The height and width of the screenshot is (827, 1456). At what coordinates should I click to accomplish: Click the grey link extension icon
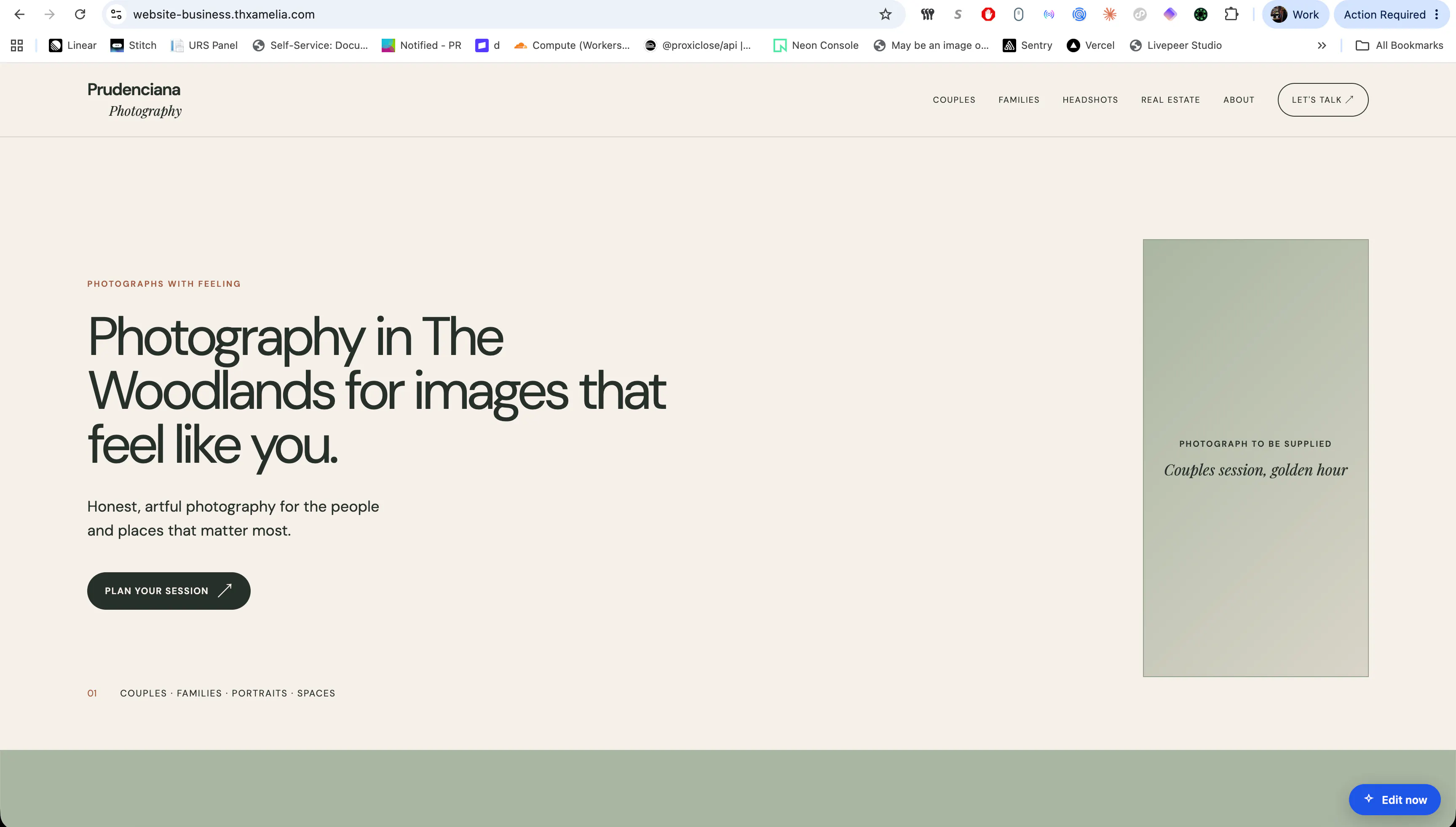point(1140,15)
